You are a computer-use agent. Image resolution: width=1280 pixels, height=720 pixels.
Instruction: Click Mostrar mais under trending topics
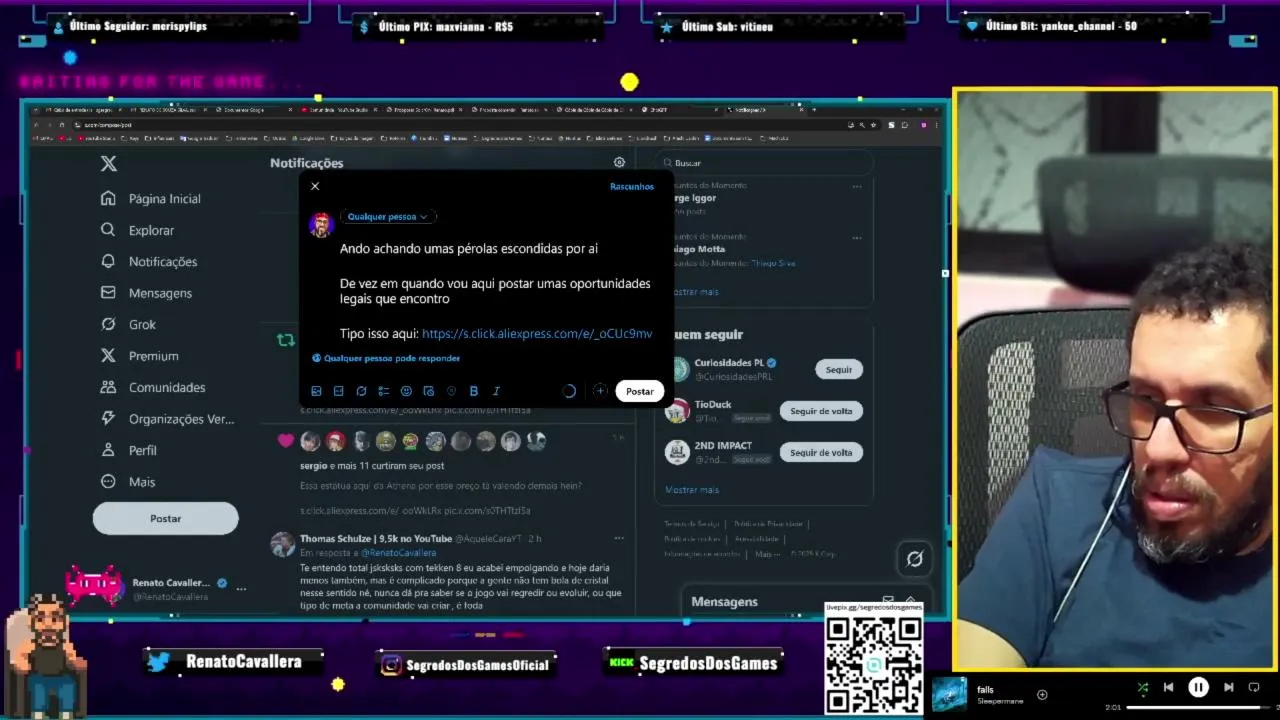[x=693, y=292]
